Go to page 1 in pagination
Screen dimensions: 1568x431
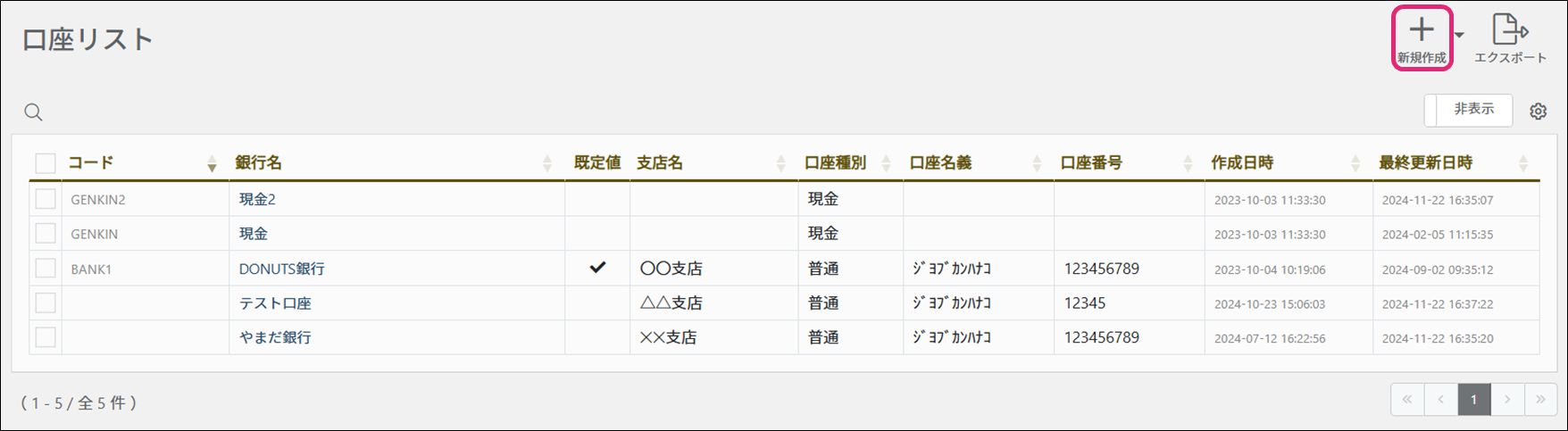1474,400
